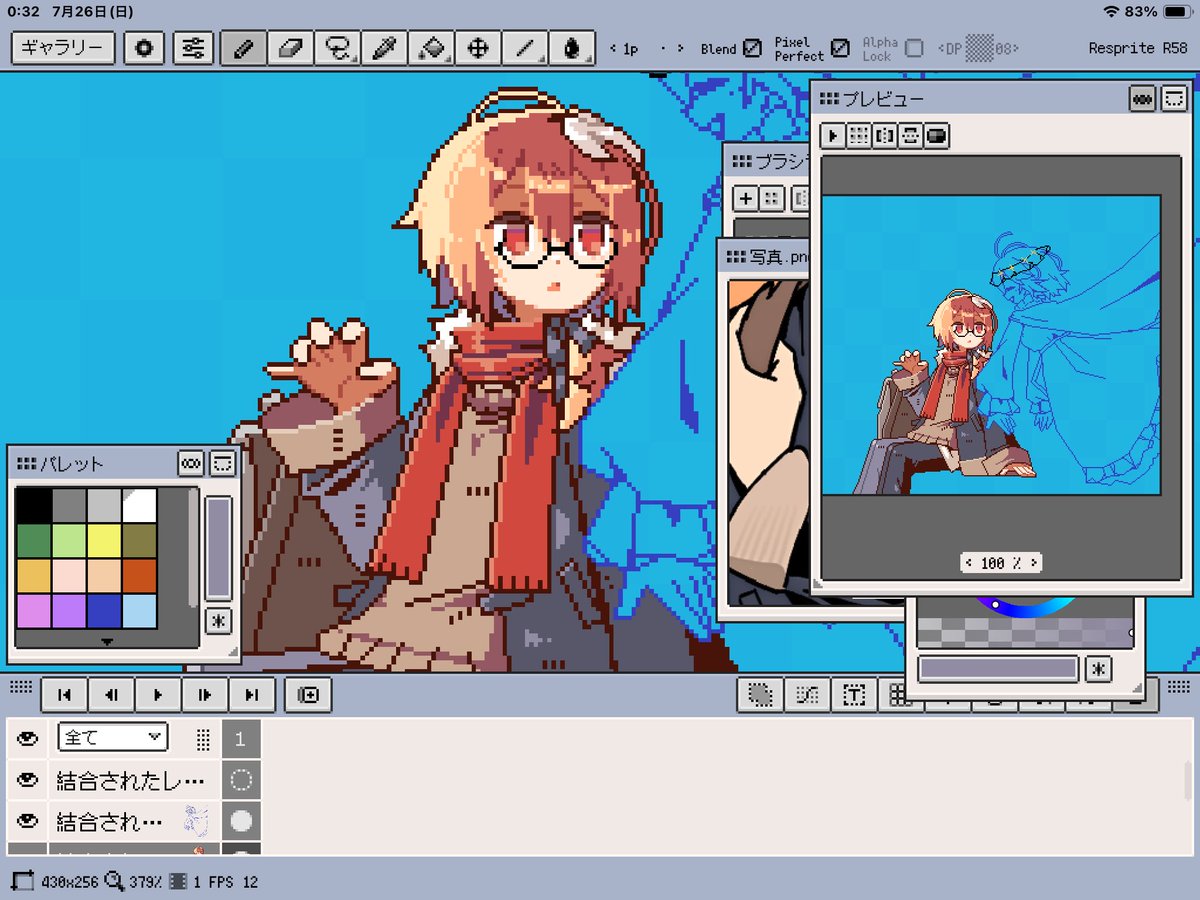This screenshot has width=1200, height=900.
Task: Open the ギャラリー gallery
Action: [63, 48]
